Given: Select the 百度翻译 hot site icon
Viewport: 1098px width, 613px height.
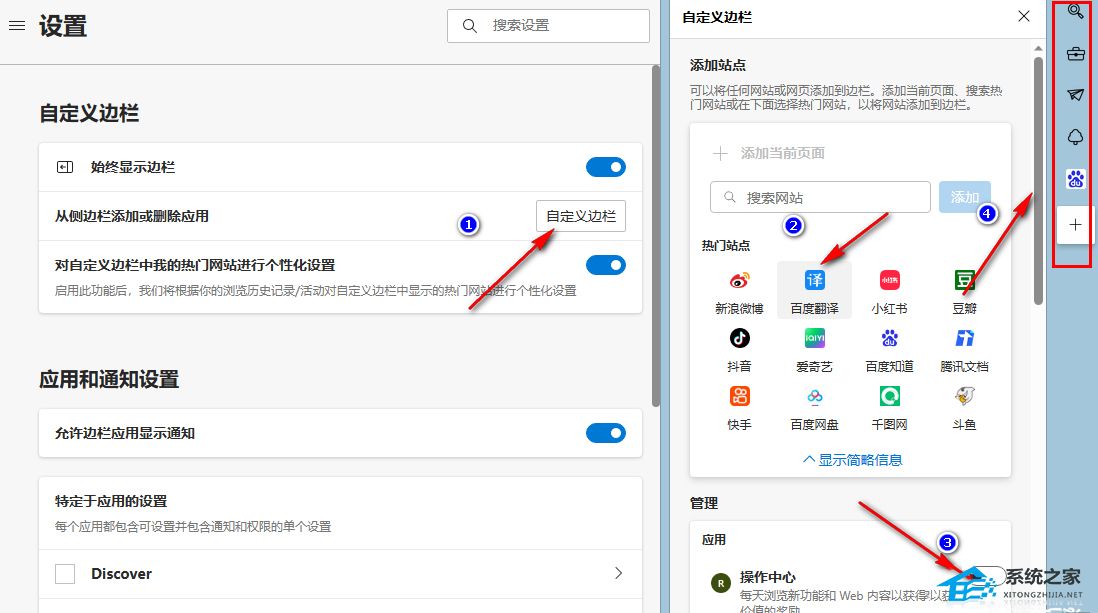Looking at the screenshot, I should click(814, 281).
